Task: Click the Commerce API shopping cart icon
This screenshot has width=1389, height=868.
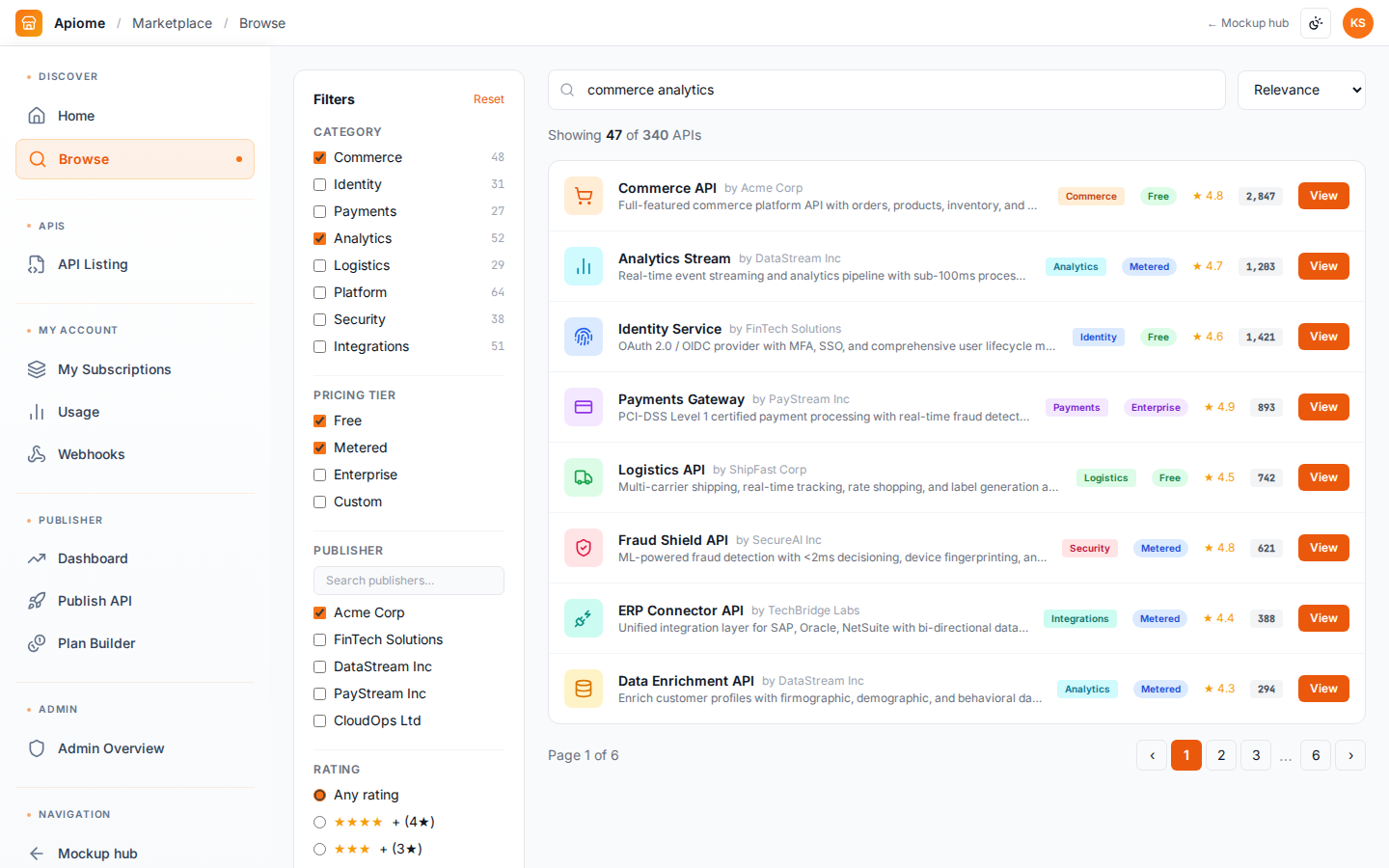Action: click(584, 196)
